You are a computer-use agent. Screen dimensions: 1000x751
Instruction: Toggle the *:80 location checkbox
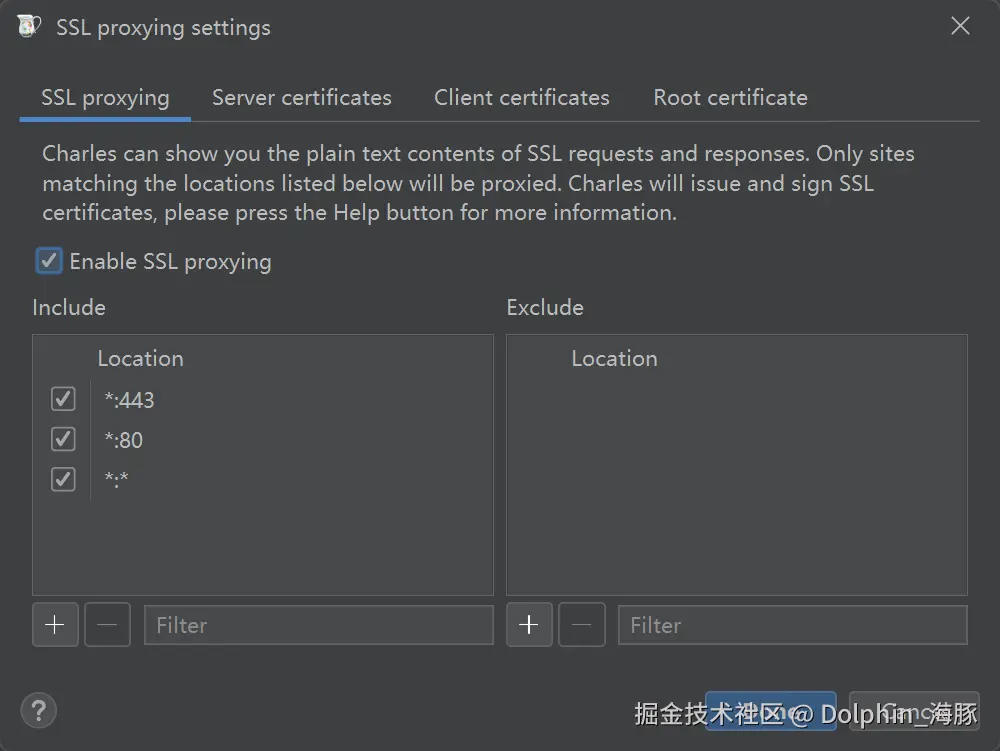click(63, 440)
